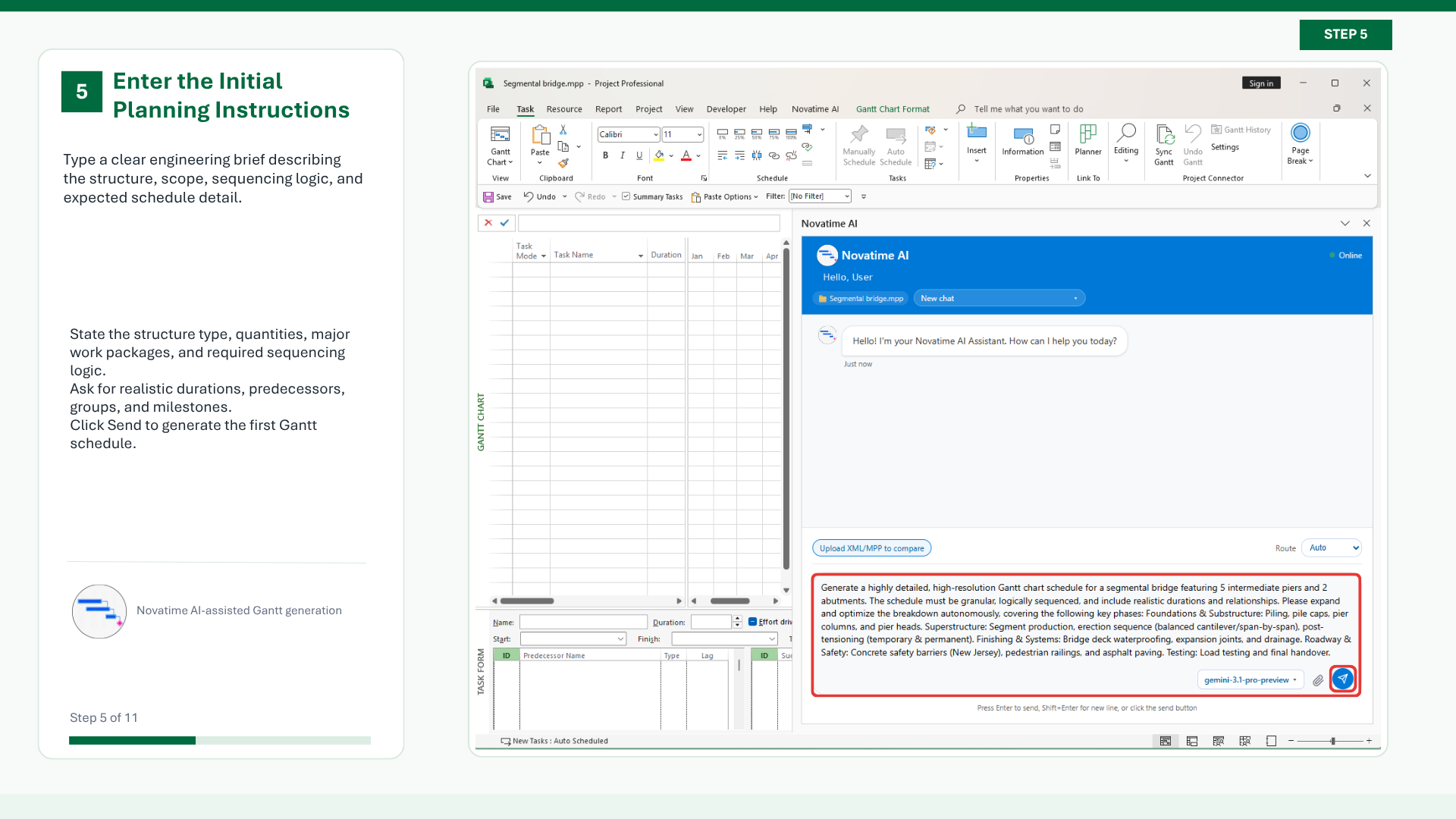Open the gemini-3.1-pro-preview model dropdown
Screen dimensions: 1456x819
point(1250,679)
